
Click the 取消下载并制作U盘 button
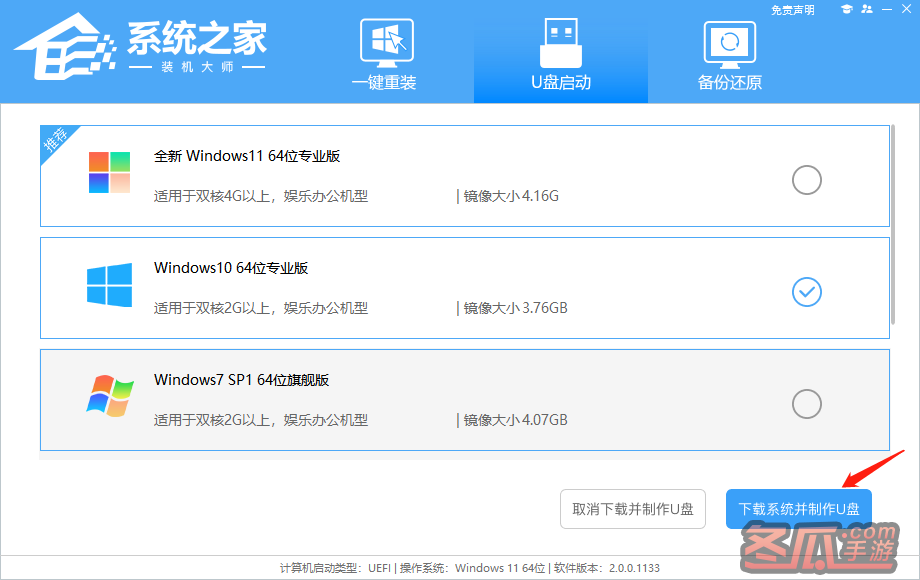click(632, 509)
